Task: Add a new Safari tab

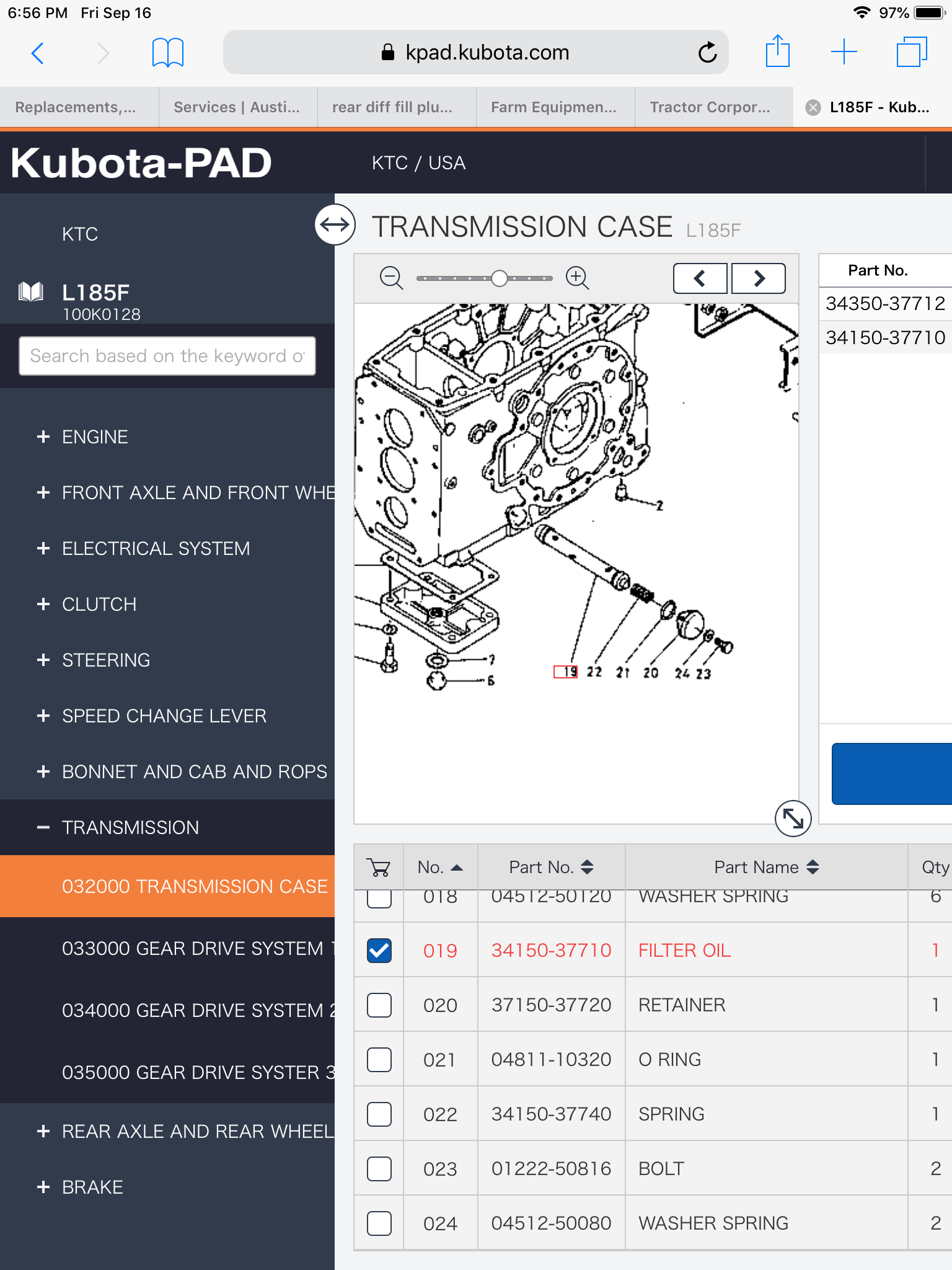Action: [844, 51]
